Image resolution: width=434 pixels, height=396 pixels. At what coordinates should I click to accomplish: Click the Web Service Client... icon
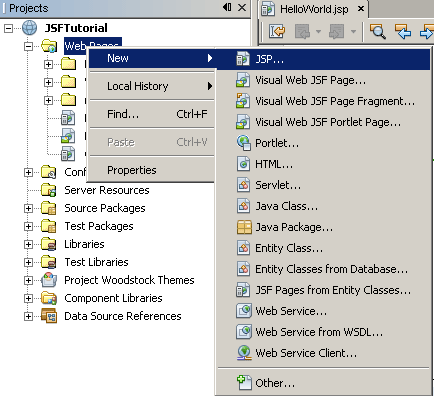point(244,353)
